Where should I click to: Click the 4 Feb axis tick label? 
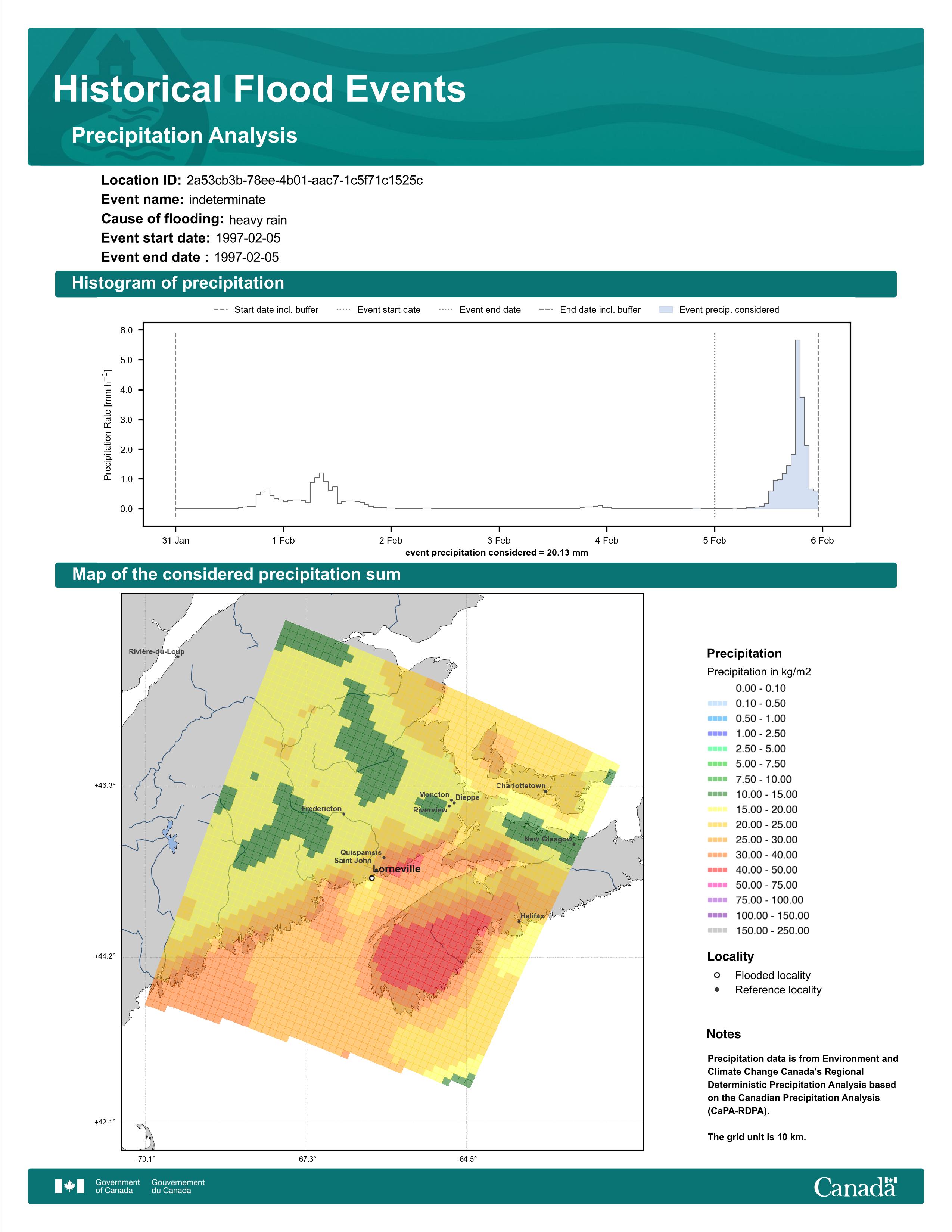point(606,541)
